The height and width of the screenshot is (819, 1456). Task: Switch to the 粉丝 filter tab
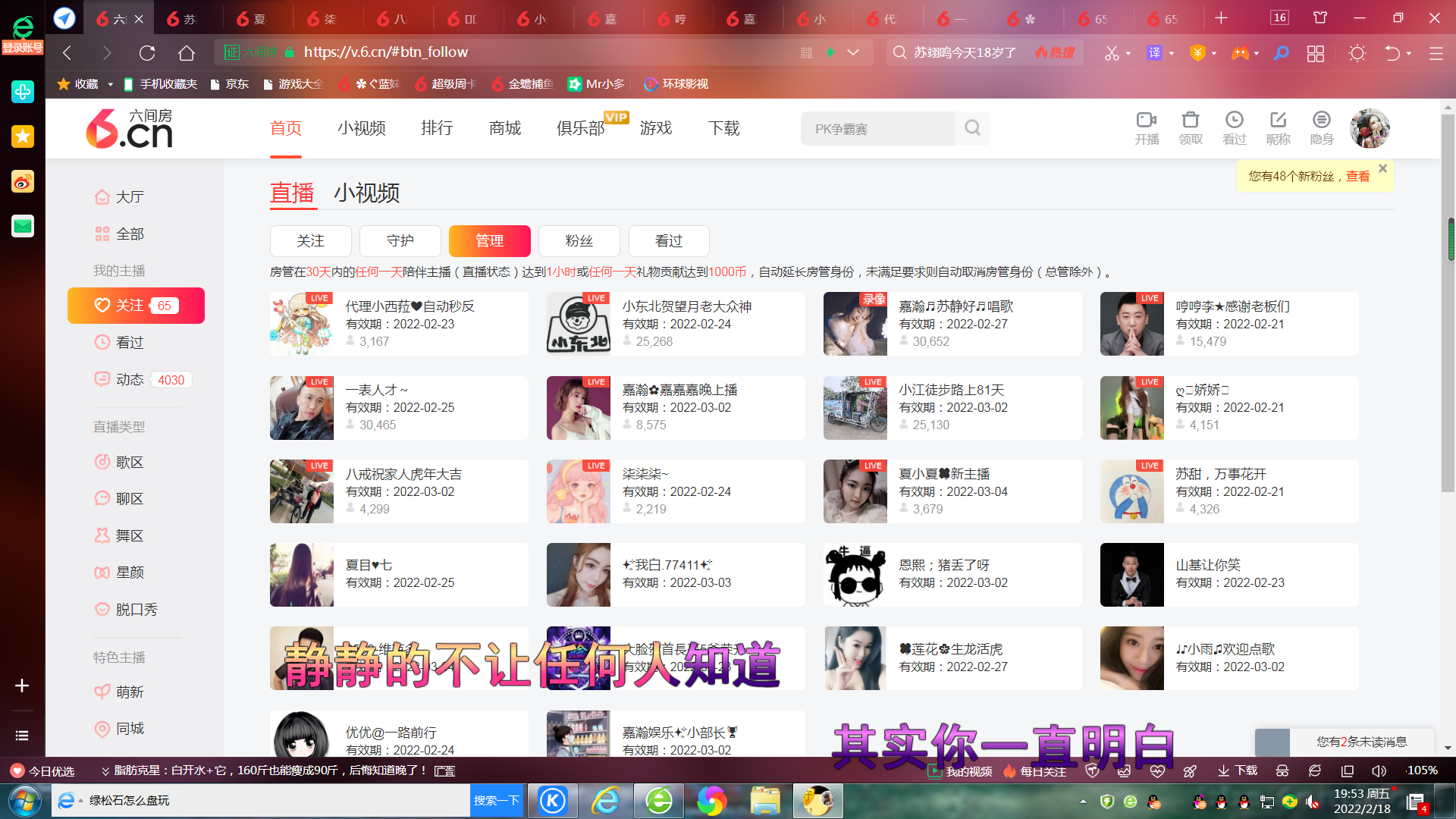579,241
